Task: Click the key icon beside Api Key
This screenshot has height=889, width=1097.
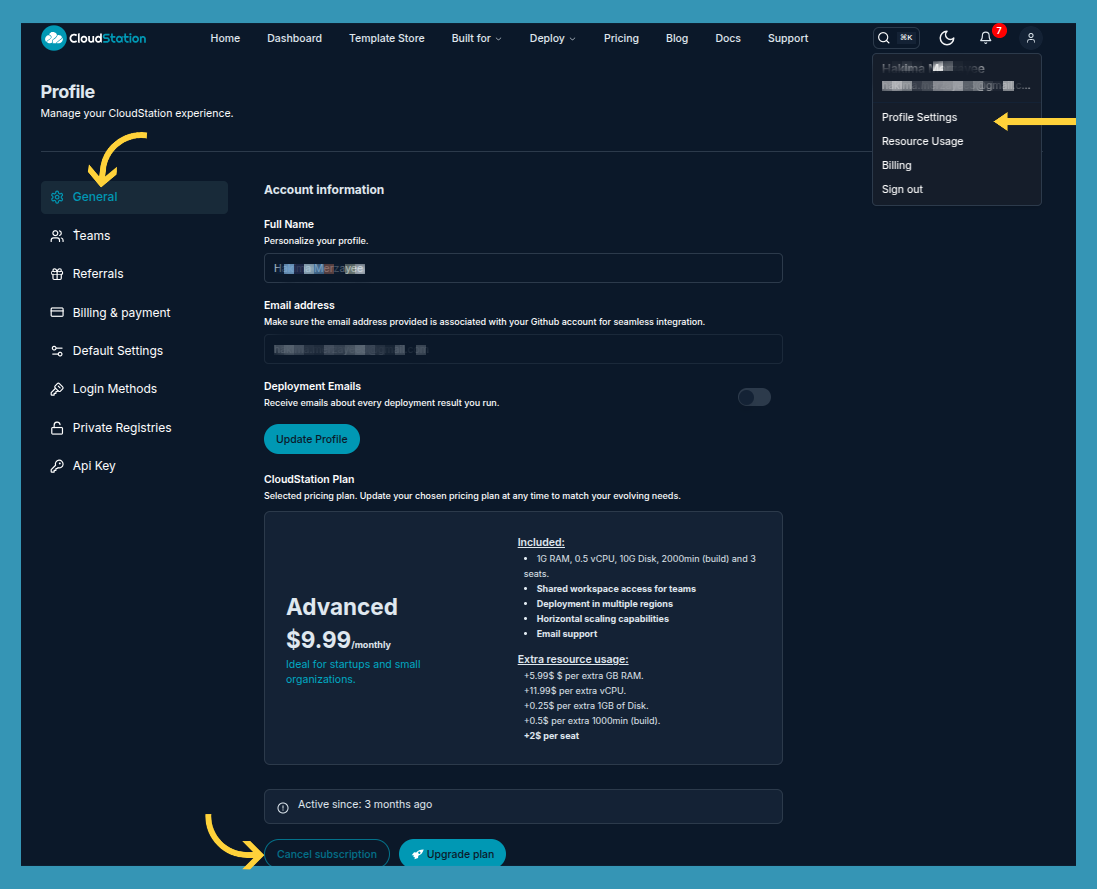Action: [x=57, y=466]
